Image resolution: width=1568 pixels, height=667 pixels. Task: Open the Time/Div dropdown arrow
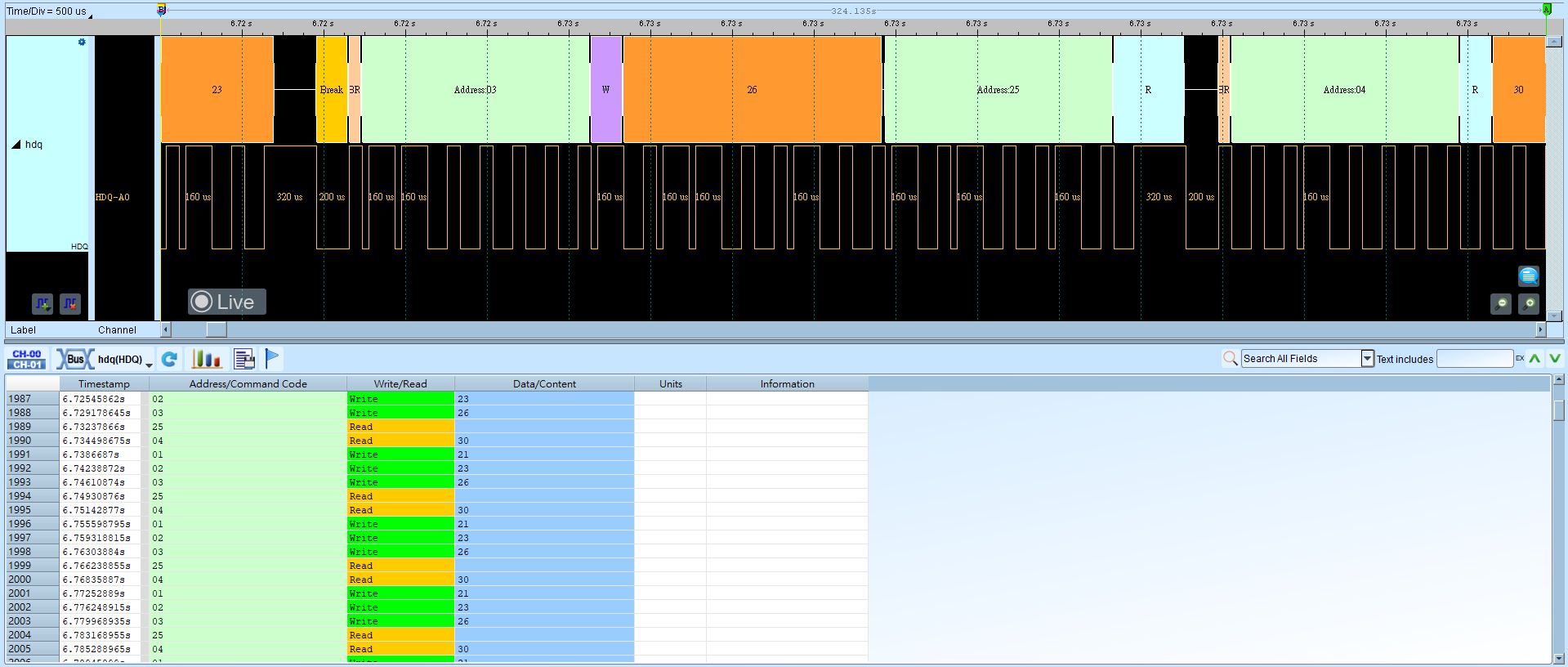90,15
